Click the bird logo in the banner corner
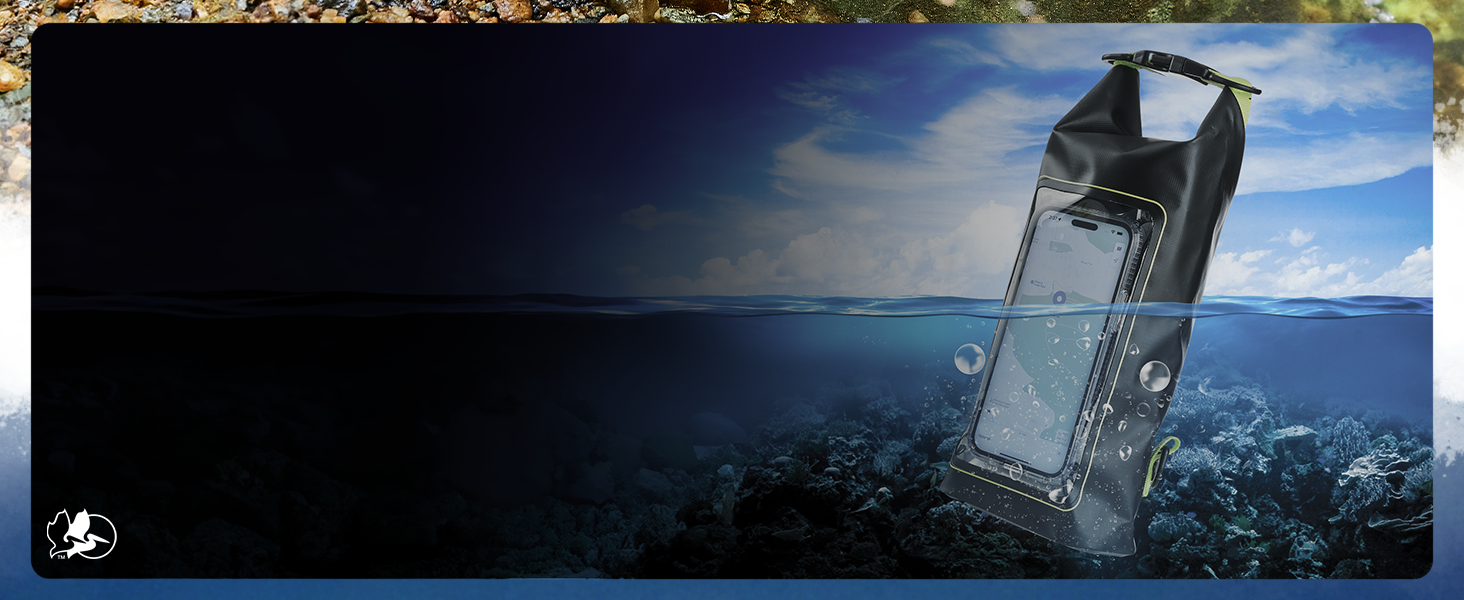1464x600 pixels. (x=81, y=534)
